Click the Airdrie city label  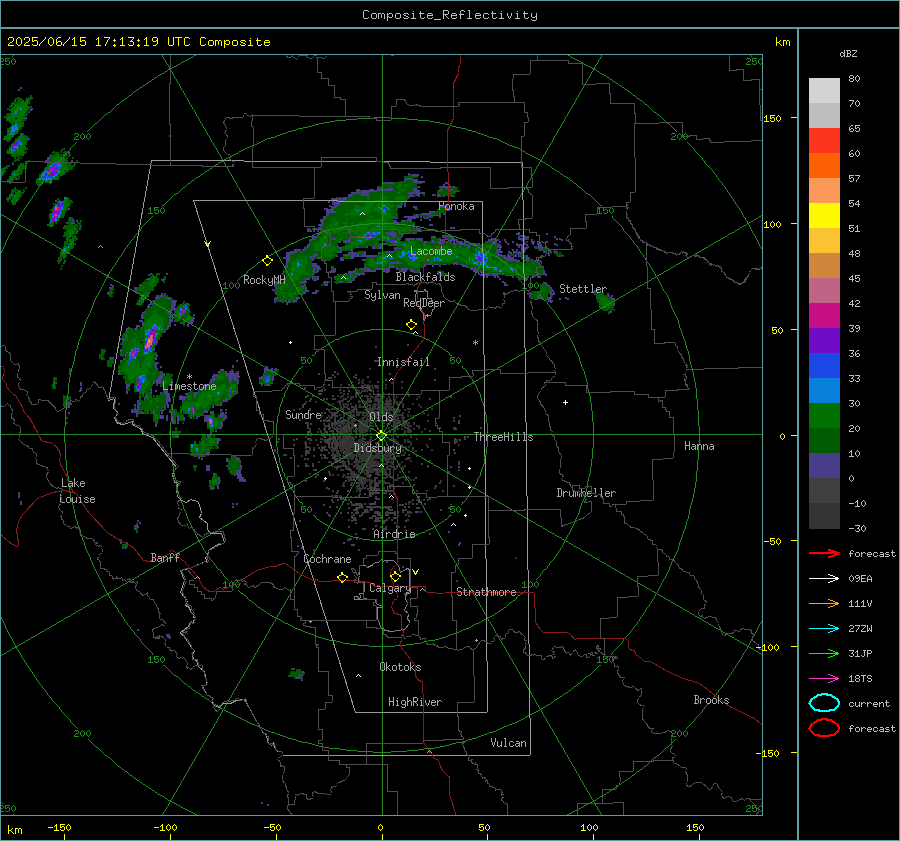point(394,534)
